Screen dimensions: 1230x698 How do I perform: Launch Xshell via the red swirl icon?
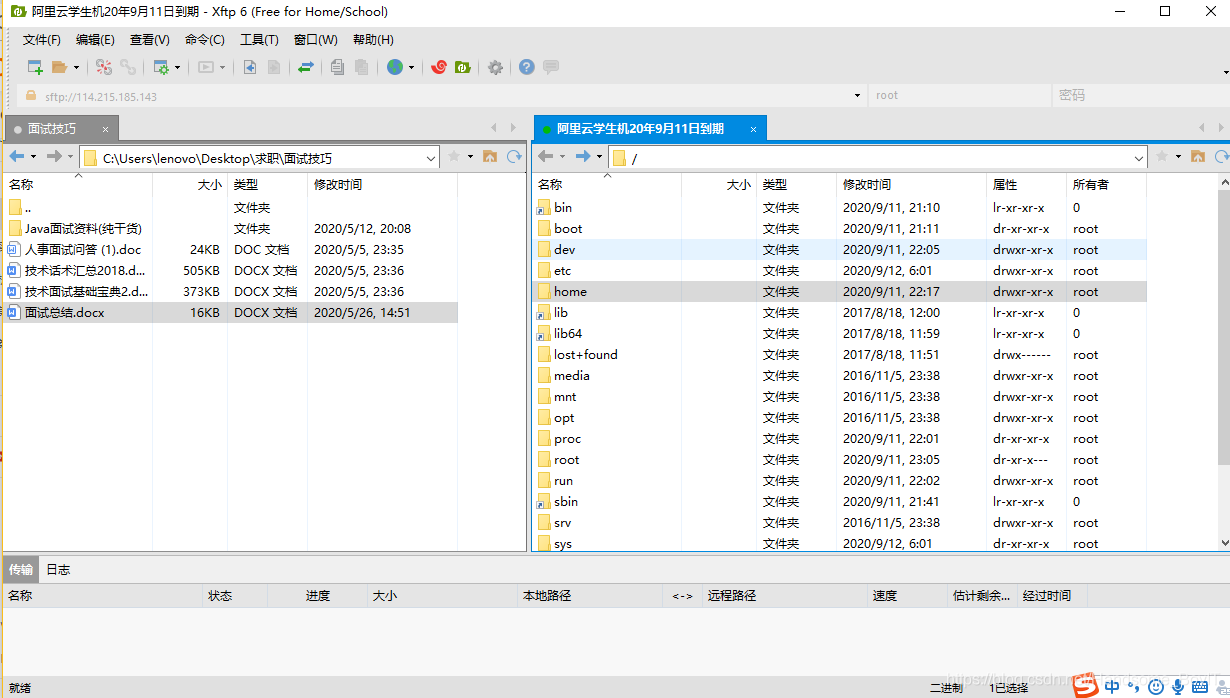438,67
